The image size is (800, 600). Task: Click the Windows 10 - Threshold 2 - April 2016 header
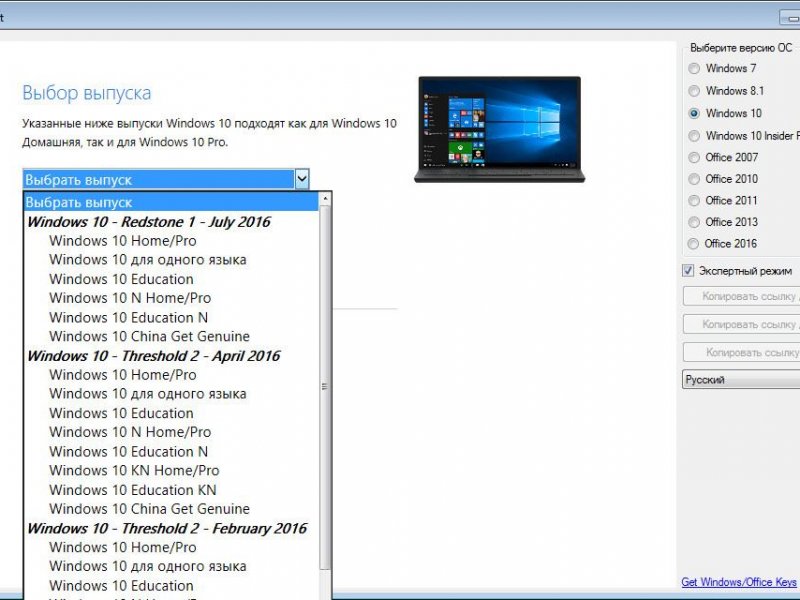[x=171, y=356]
